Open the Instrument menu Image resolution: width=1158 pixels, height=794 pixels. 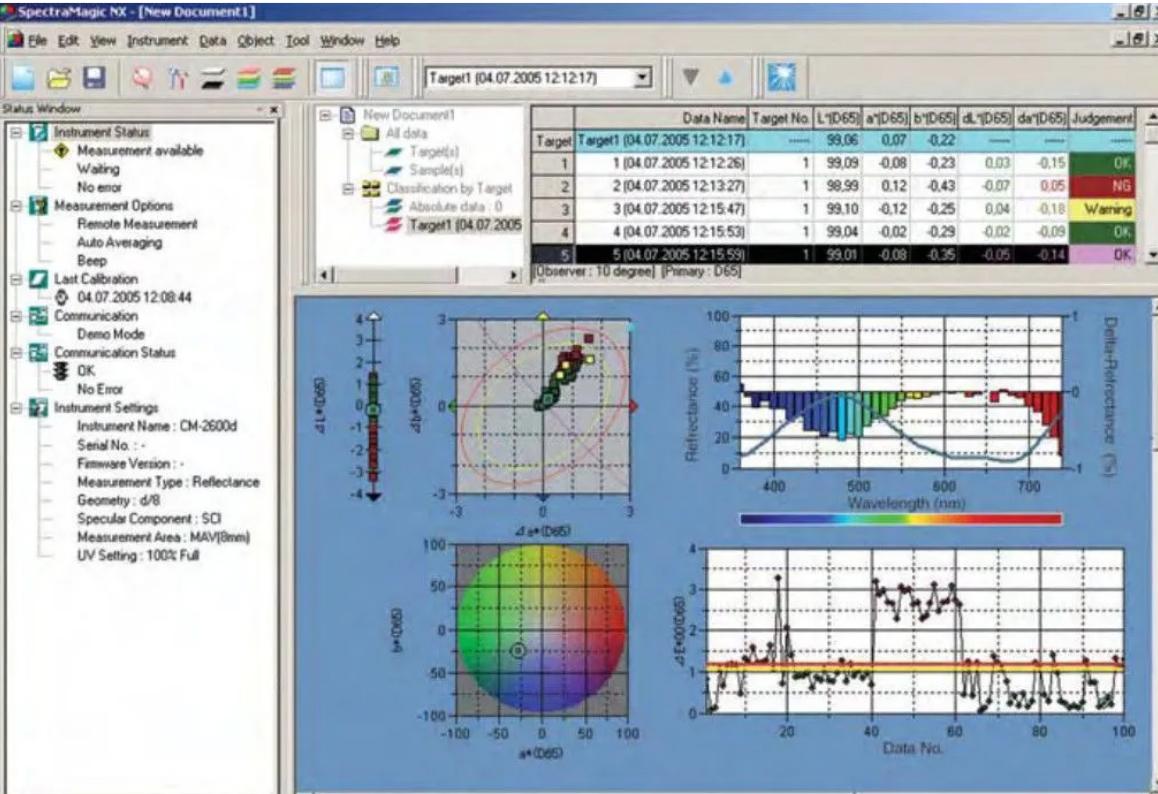coord(157,41)
